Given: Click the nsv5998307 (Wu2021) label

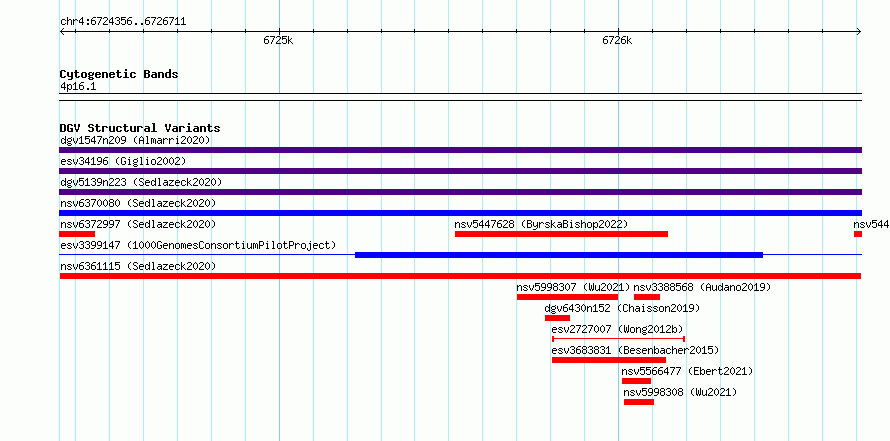Looking at the screenshot, I should (x=573, y=287).
